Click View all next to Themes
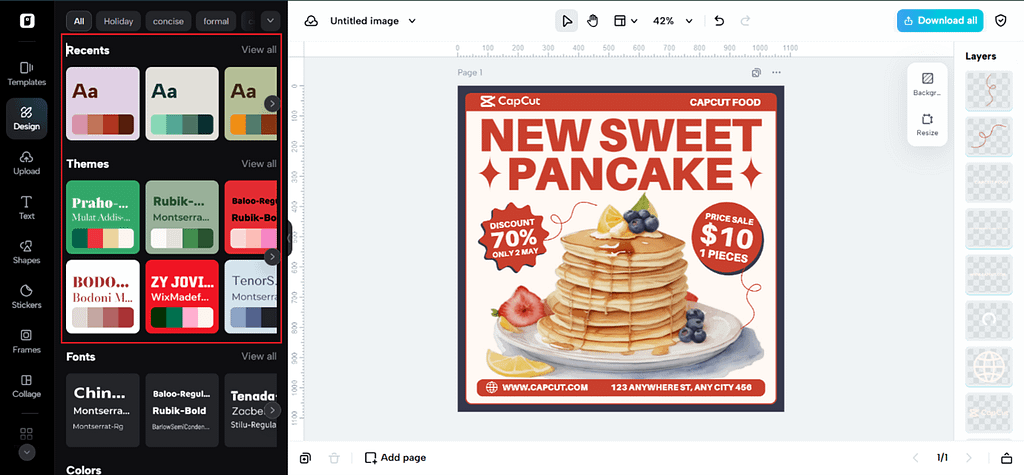 click(x=258, y=163)
